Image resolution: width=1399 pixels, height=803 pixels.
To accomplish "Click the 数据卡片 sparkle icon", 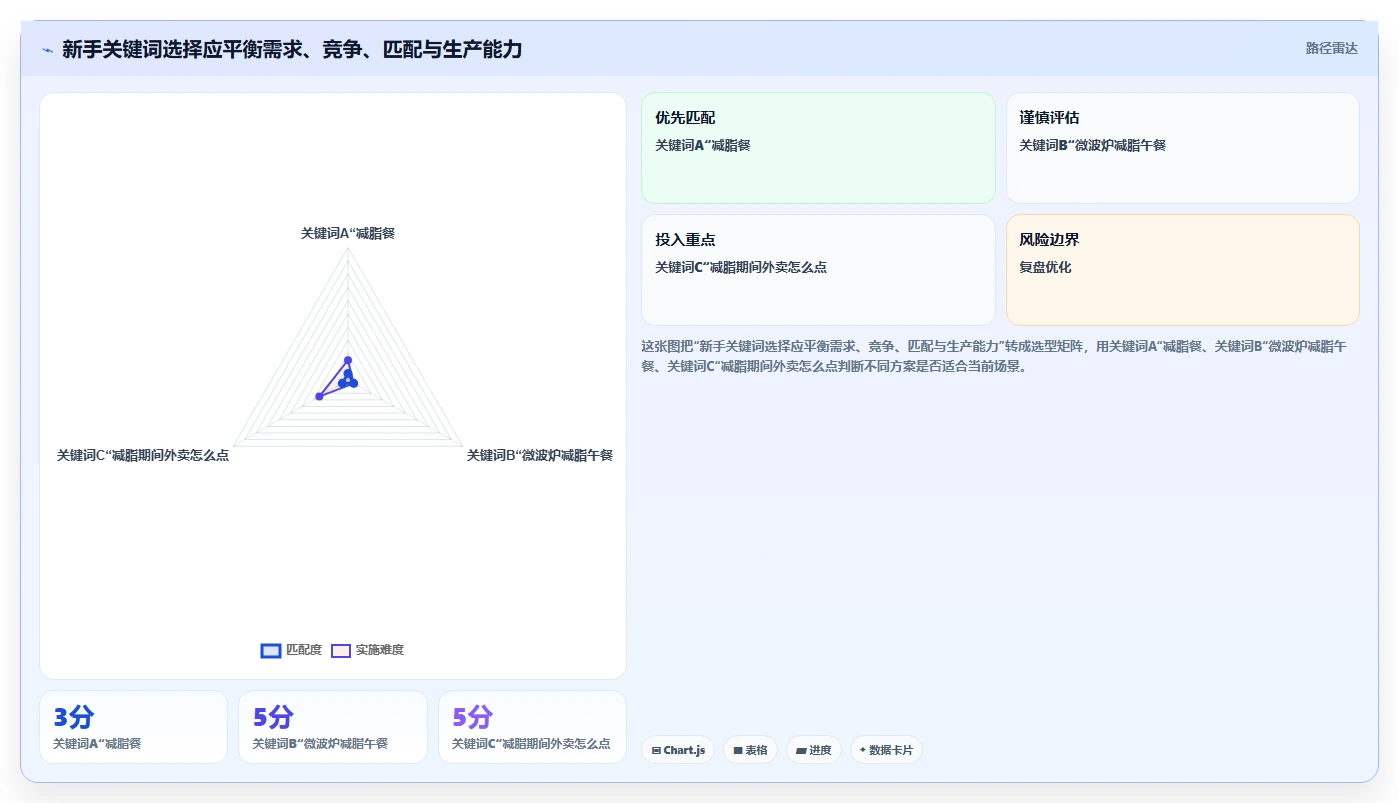I will pos(862,750).
